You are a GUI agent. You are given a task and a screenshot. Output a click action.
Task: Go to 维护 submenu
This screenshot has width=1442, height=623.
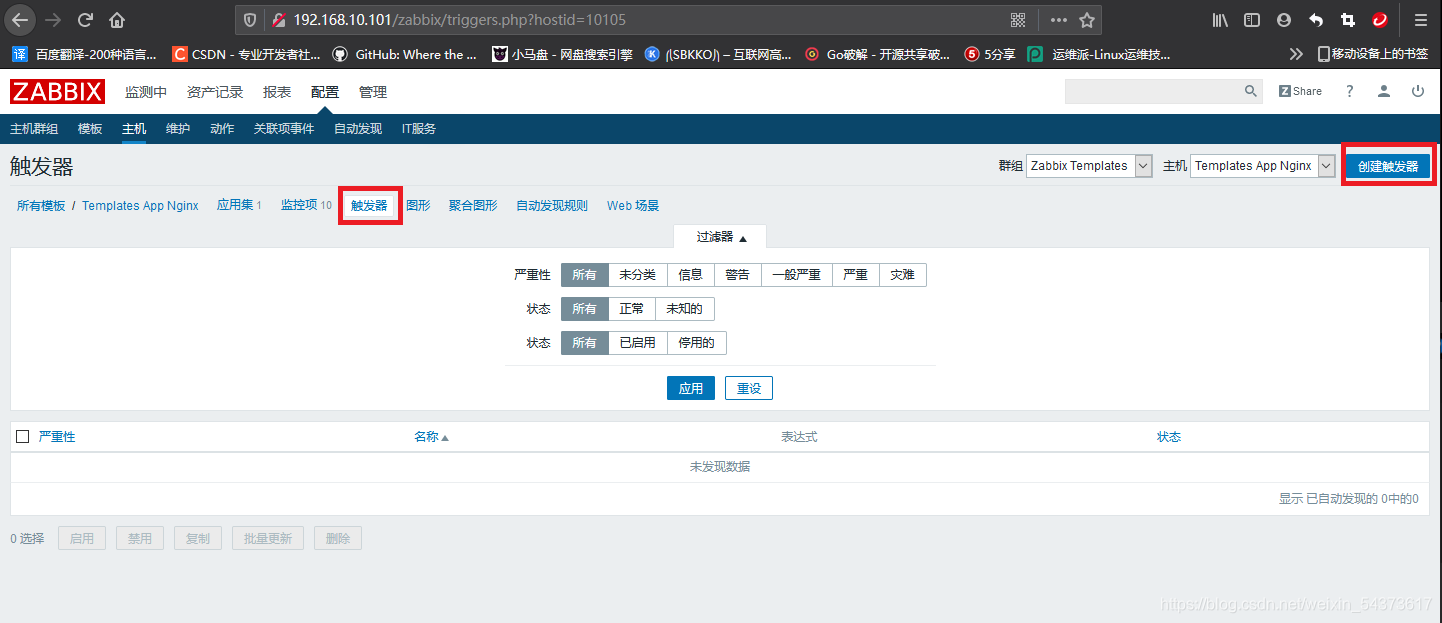click(178, 129)
